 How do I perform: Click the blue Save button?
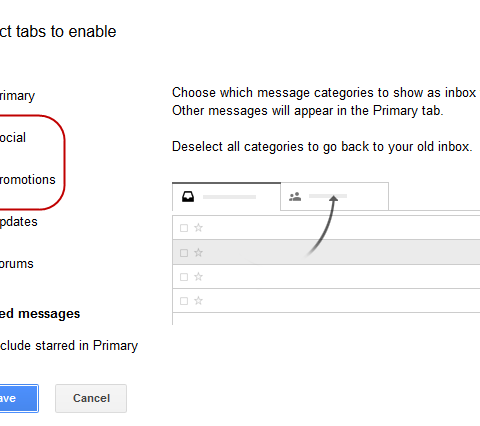point(19,398)
